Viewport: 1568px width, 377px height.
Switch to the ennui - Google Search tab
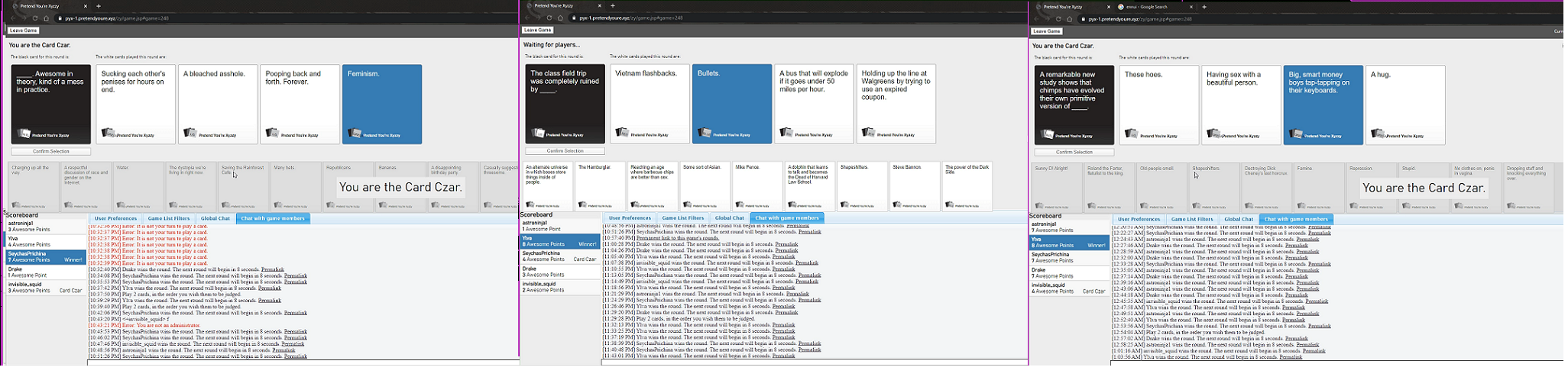point(1150,7)
